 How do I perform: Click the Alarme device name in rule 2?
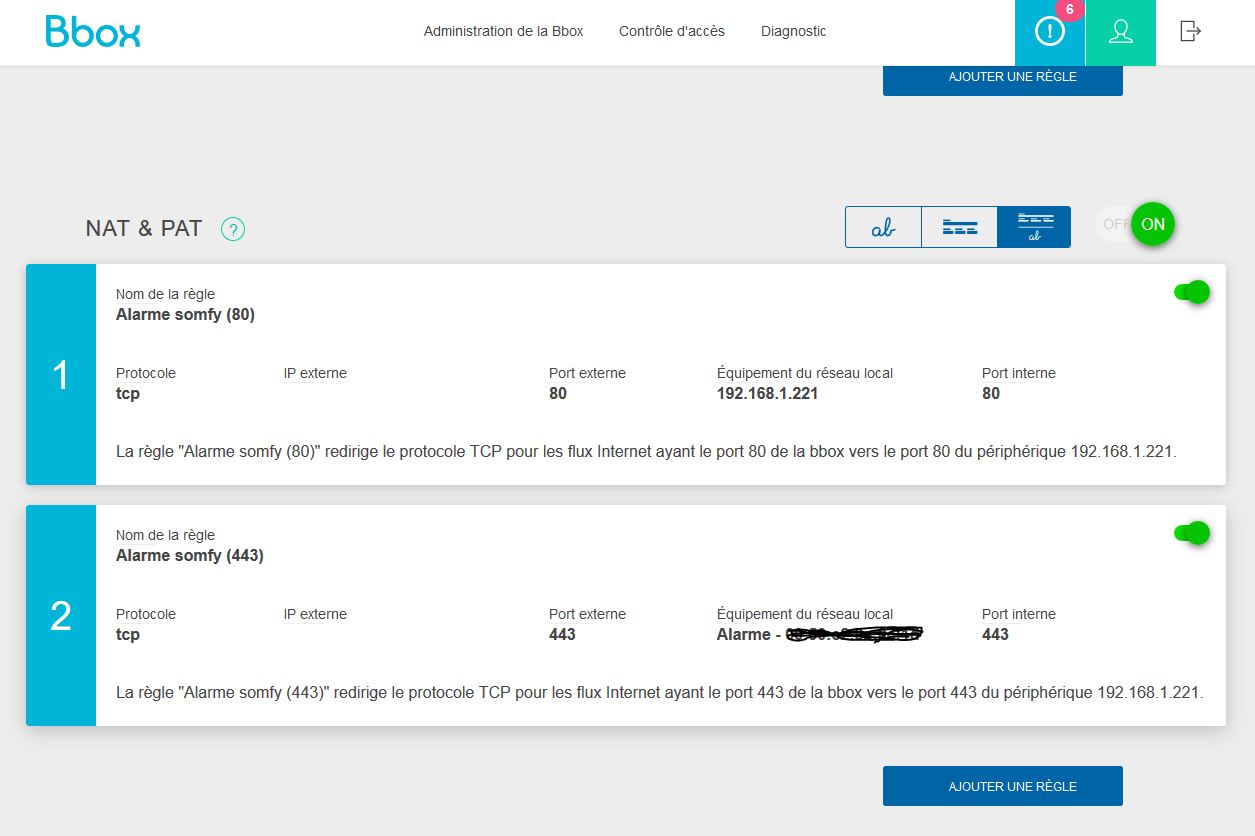820,634
